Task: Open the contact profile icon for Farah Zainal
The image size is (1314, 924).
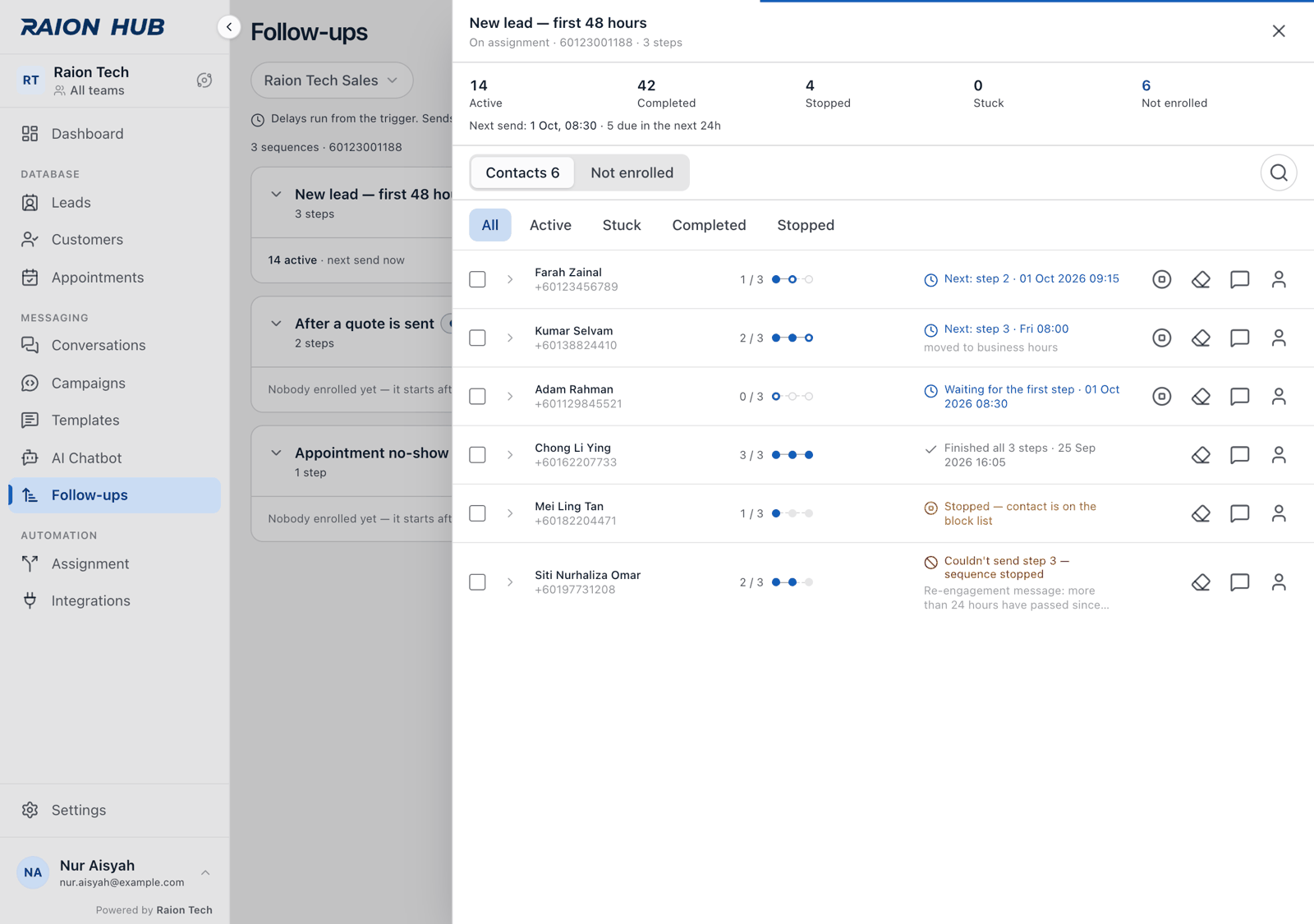Action: (1279, 279)
